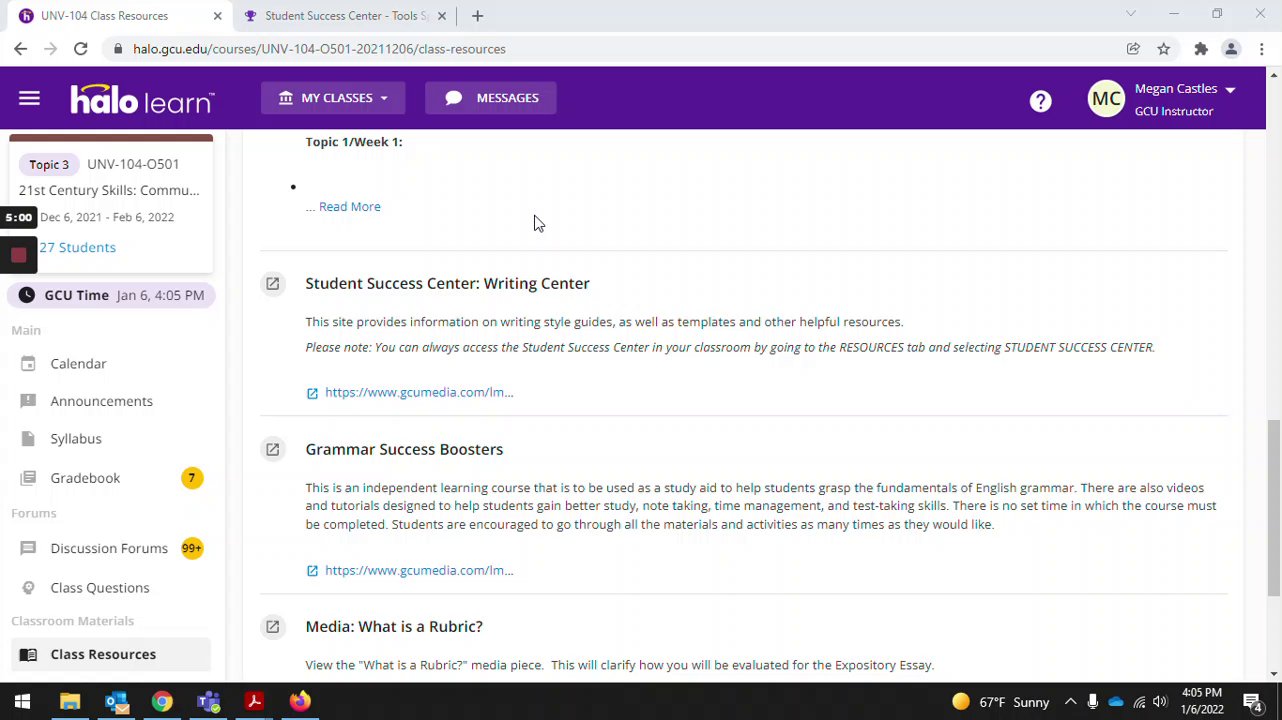Click the Class Resources book icon
The width and height of the screenshot is (1282, 720).
28,655
